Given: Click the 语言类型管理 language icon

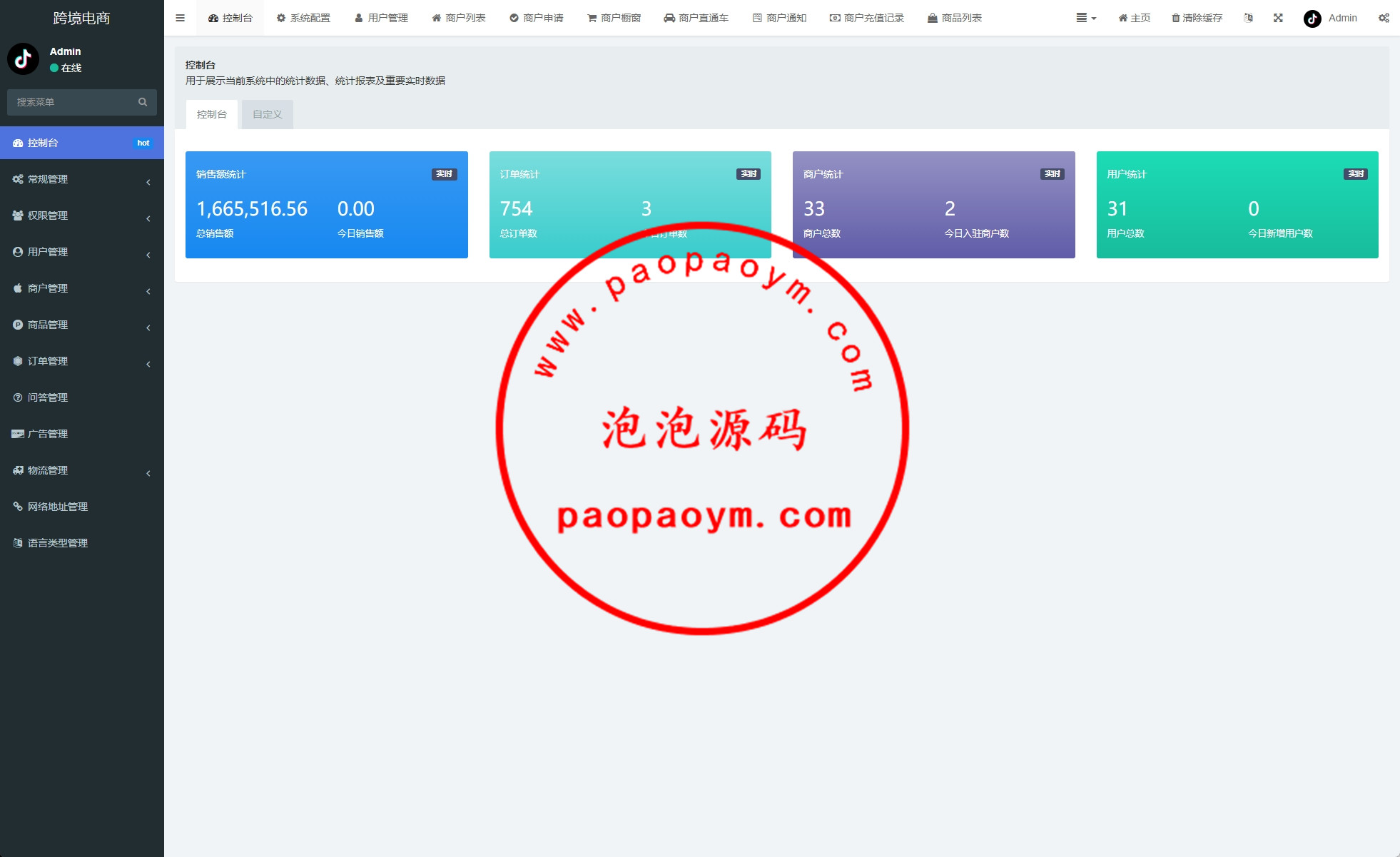Looking at the screenshot, I should pos(18,543).
